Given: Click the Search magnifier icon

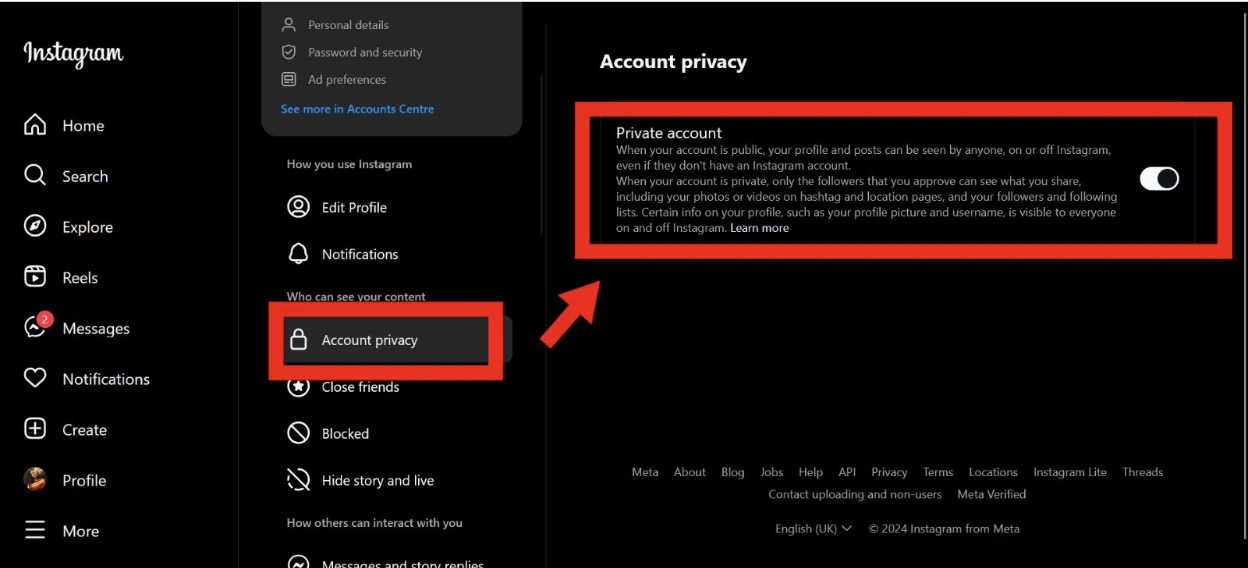Looking at the screenshot, I should 35,176.
